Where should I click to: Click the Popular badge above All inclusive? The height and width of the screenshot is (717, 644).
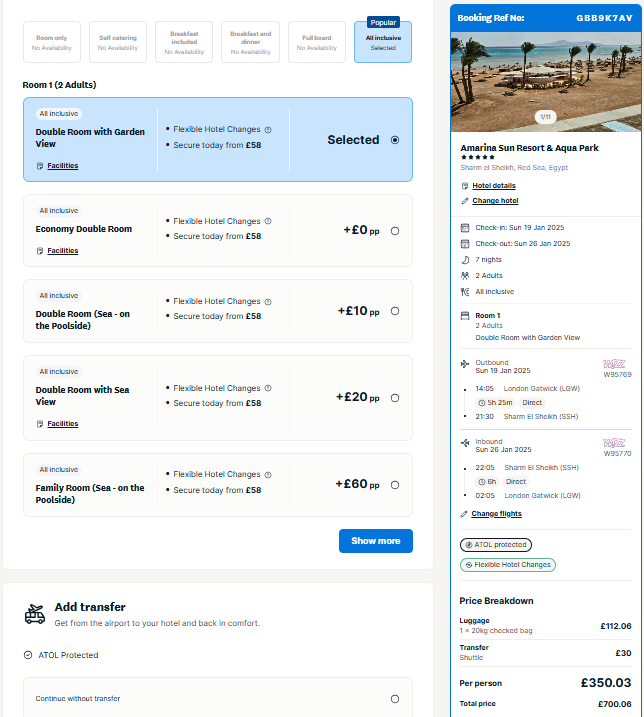tap(383, 22)
